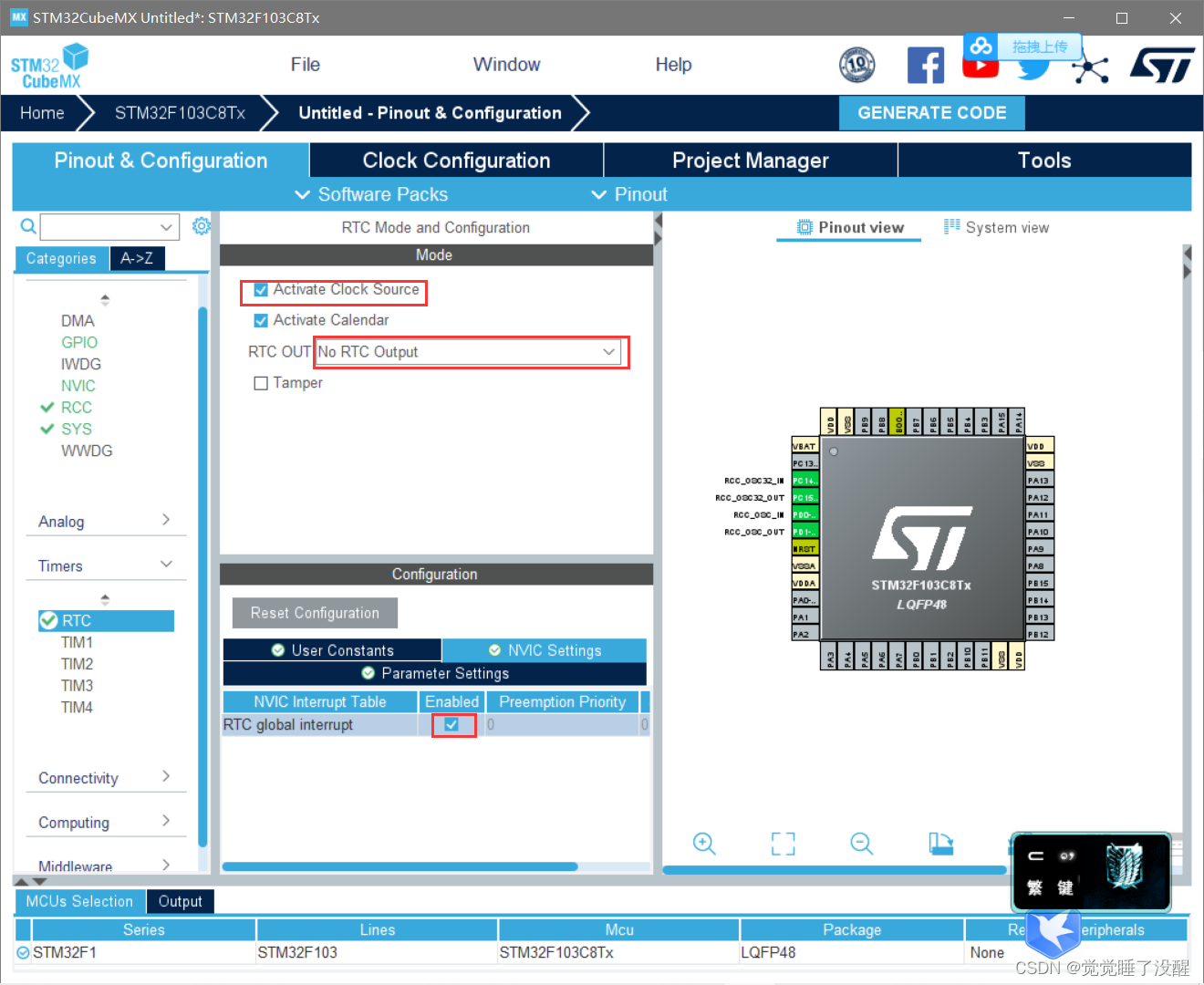Screen dimensions: 1204x985
Task: Click the rotate/export pinout icon
Action: click(x=940, y=844)
